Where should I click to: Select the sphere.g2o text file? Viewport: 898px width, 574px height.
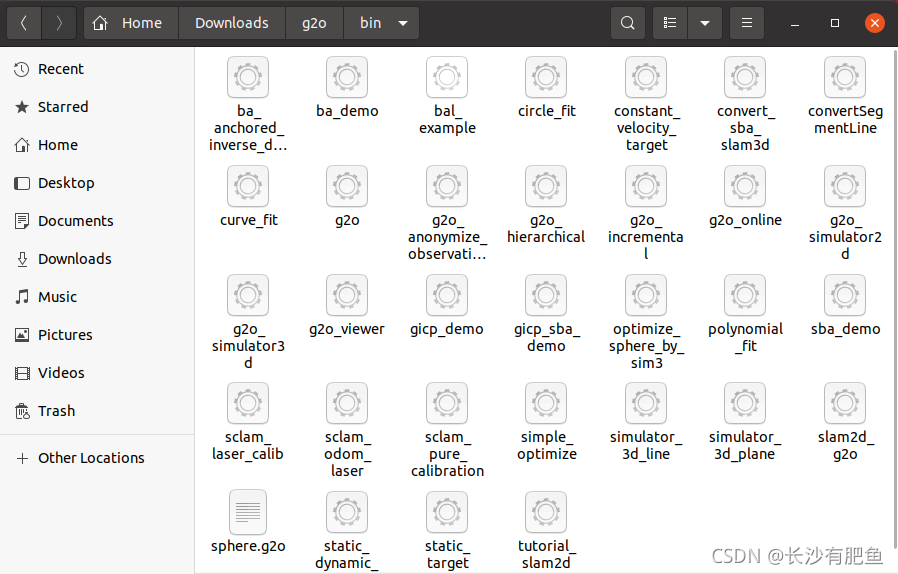[x=248, y=512]
